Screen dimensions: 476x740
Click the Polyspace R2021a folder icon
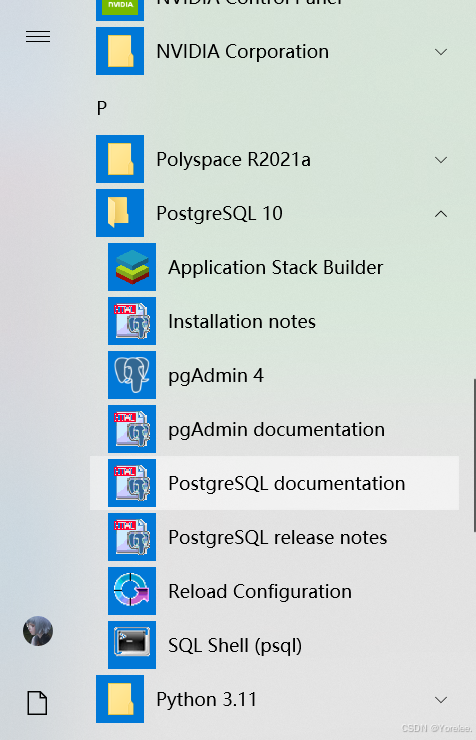click(x=120, y=159)
